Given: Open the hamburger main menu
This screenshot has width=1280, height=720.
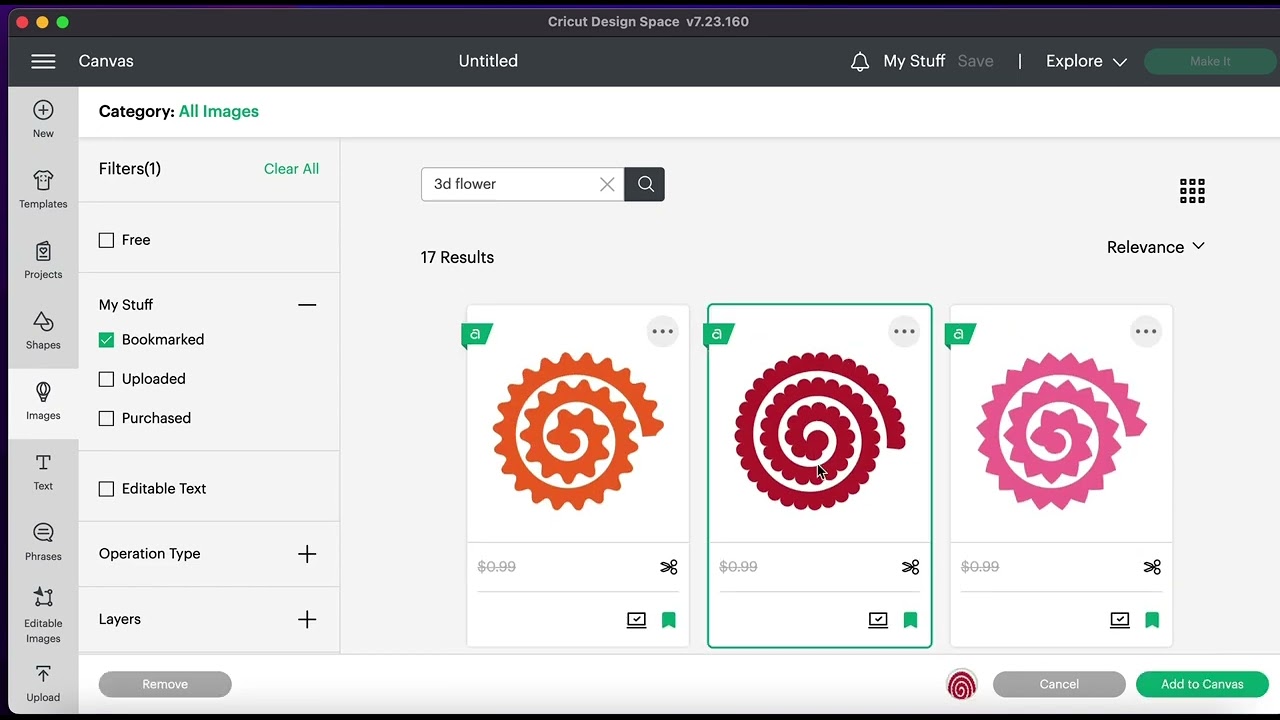Looking at the screenshot, I should [x=43, y=61].
